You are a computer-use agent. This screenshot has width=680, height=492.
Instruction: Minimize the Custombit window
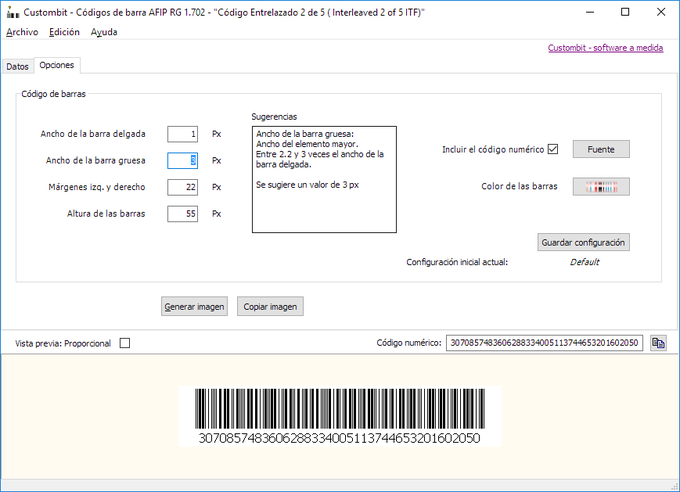pyautogui.click(x=590, y=12)
